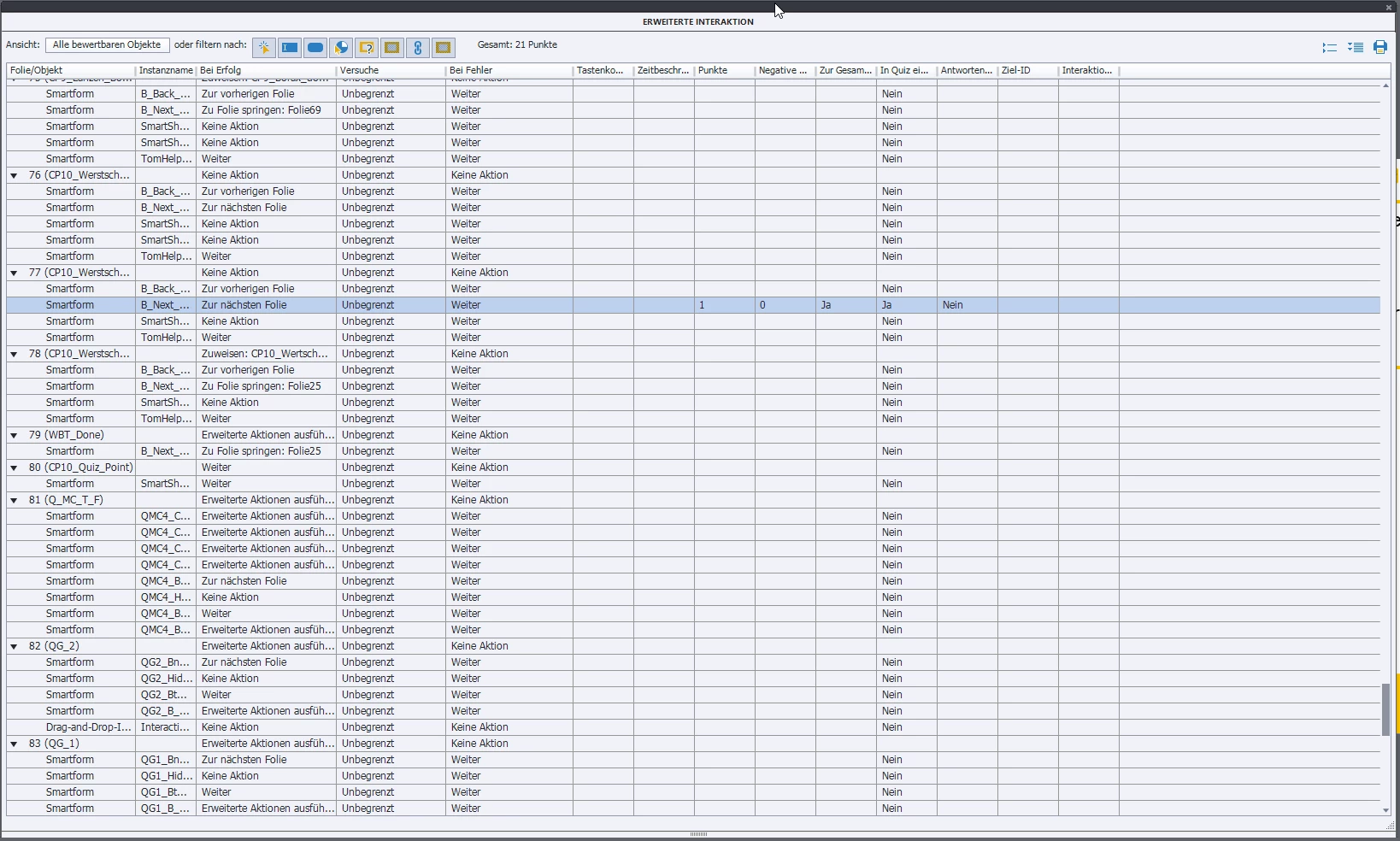Filter by hyperlinks chain icon
This screenshot has width=1400, height=841.
(x=418, y=48)
